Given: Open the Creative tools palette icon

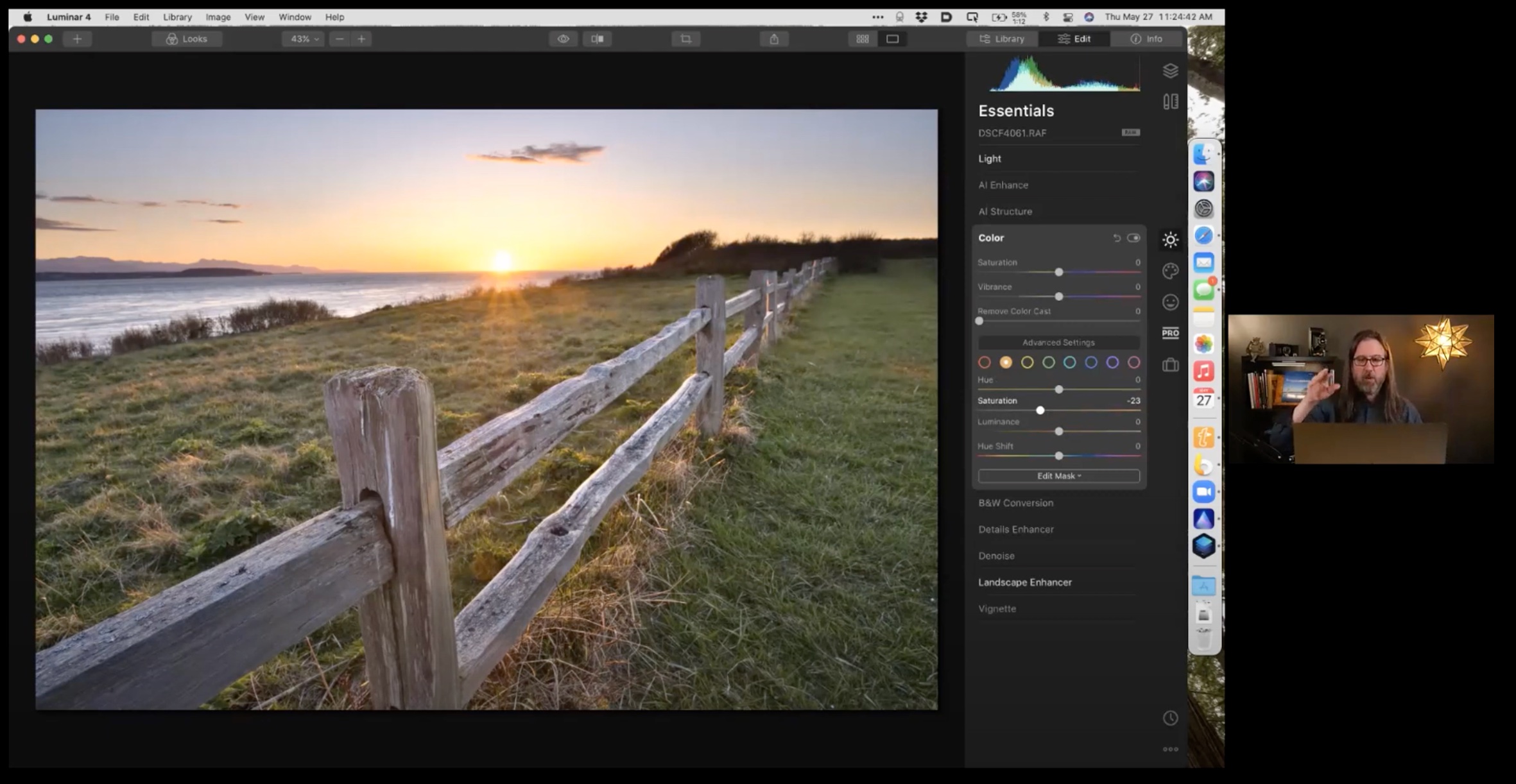Looking at the screenshot, I should 1170,271.
